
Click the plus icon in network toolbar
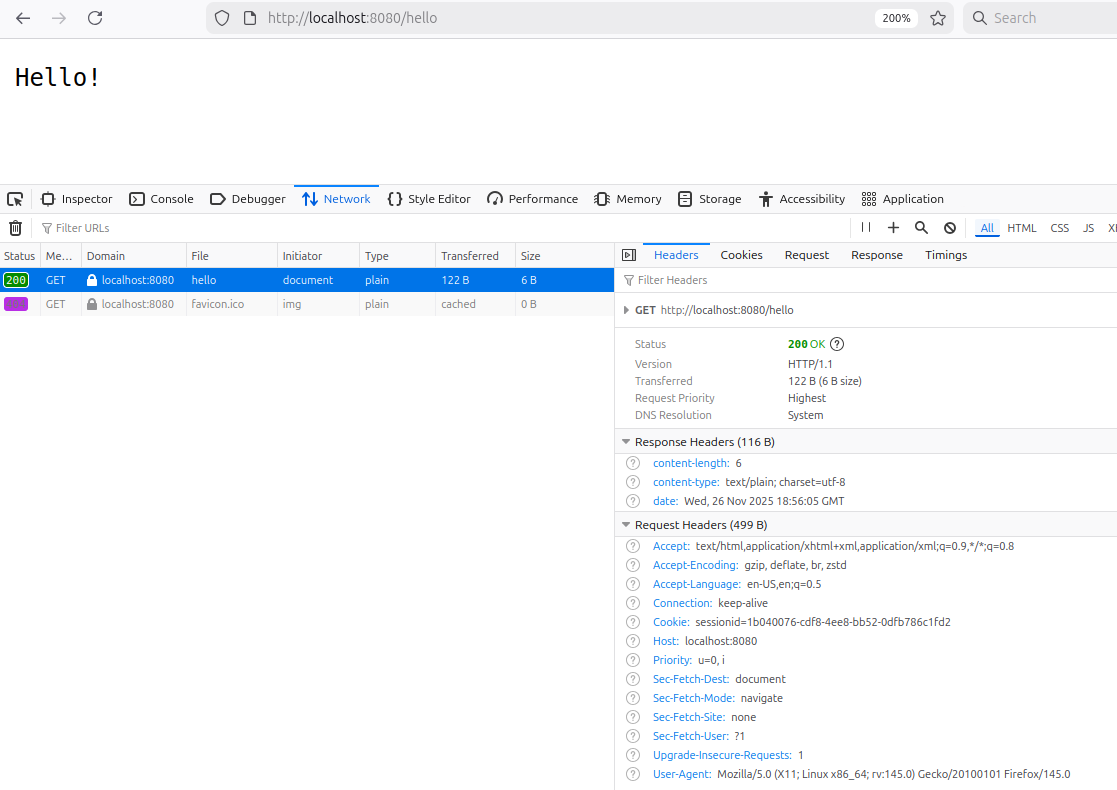pyautogui.click(x=893, y=228)
